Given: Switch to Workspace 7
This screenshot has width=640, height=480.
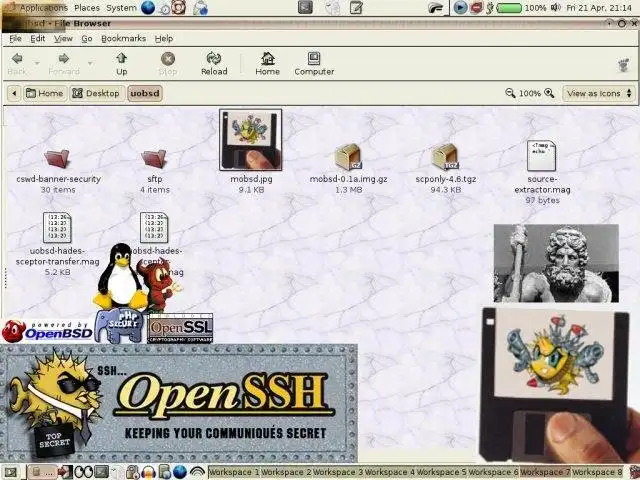Looking at the screenshot, I should [545, 472].
